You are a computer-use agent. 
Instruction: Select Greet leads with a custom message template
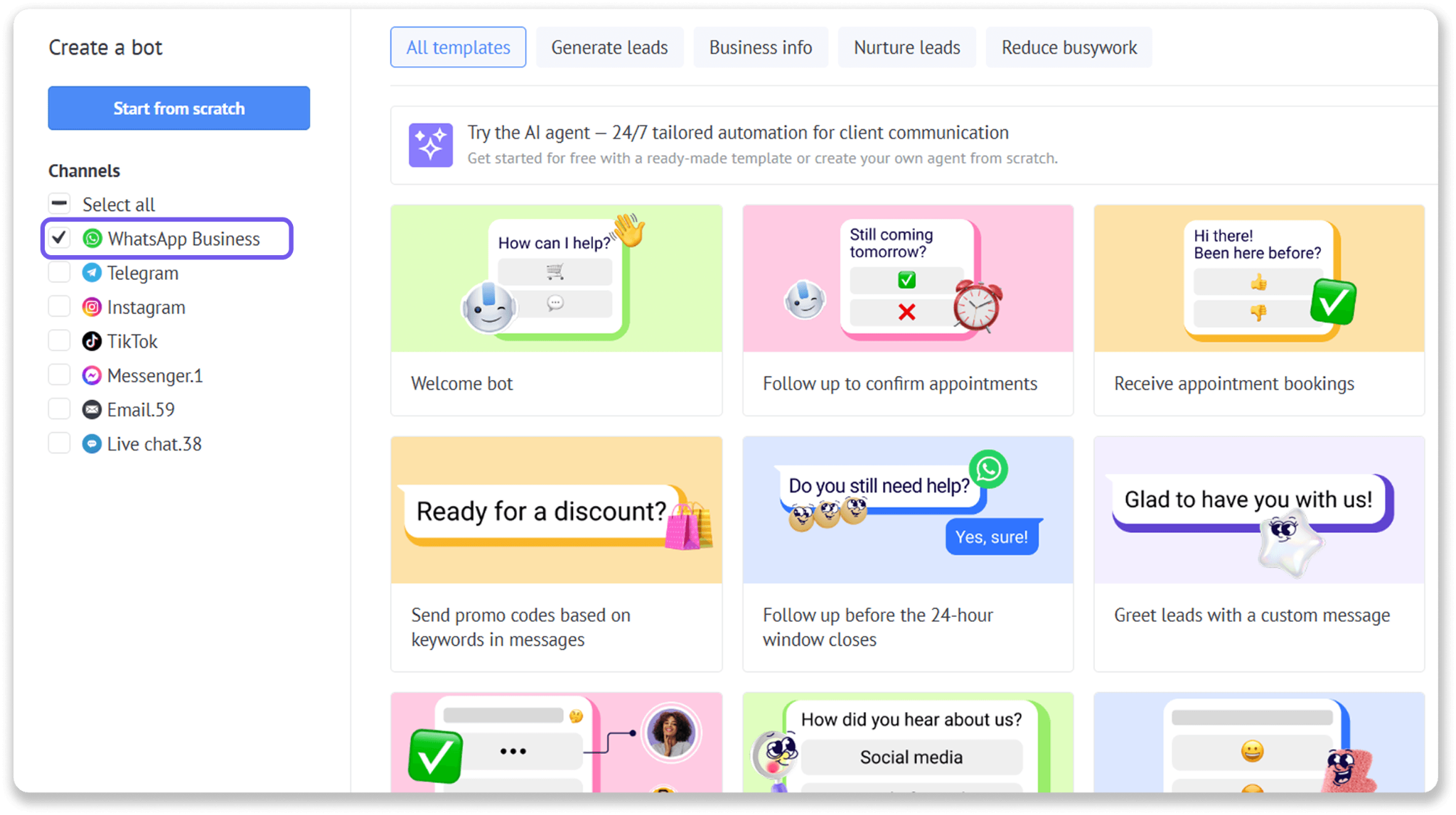(1259, 554)
